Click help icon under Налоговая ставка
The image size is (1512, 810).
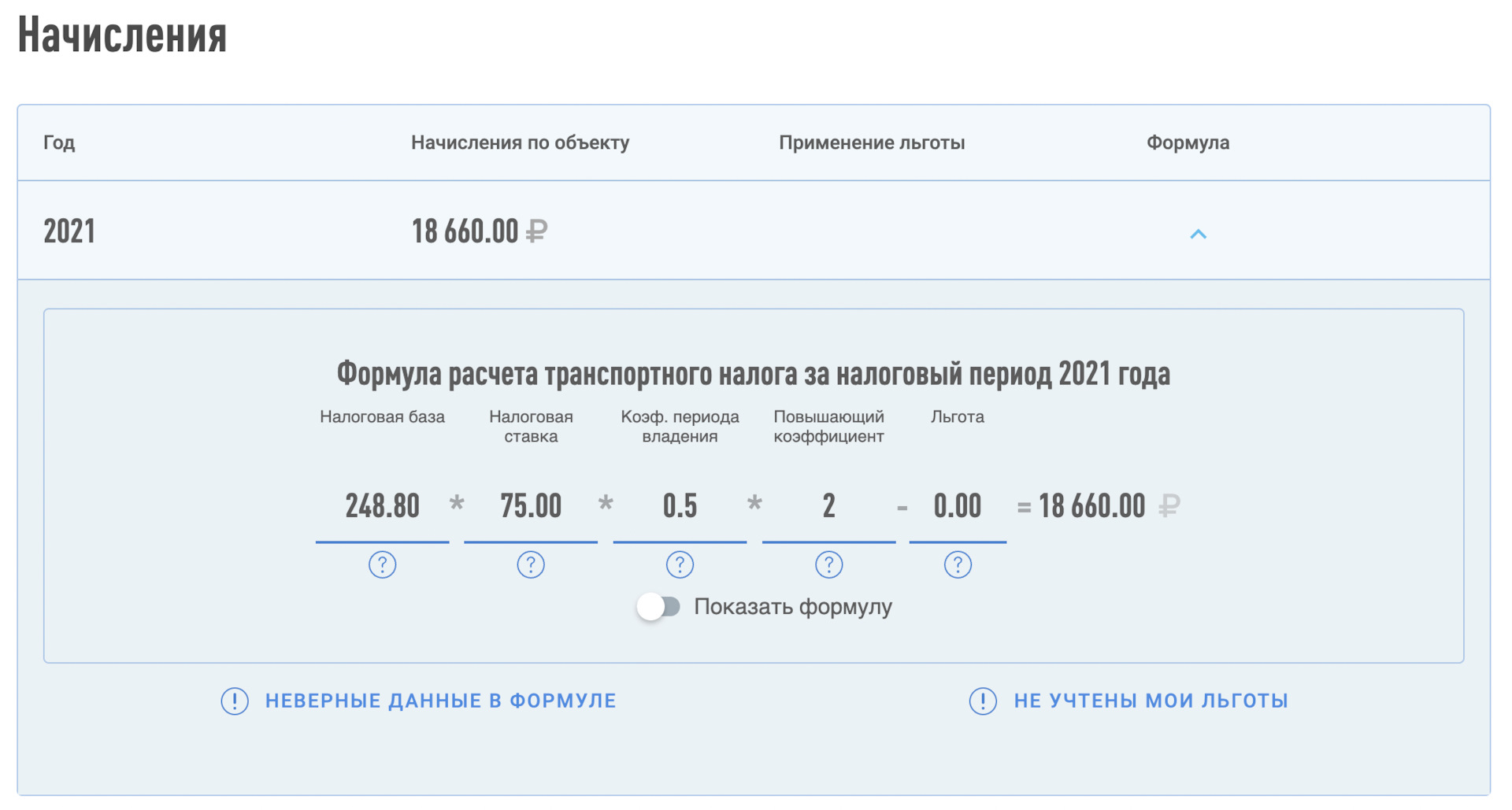531,564
